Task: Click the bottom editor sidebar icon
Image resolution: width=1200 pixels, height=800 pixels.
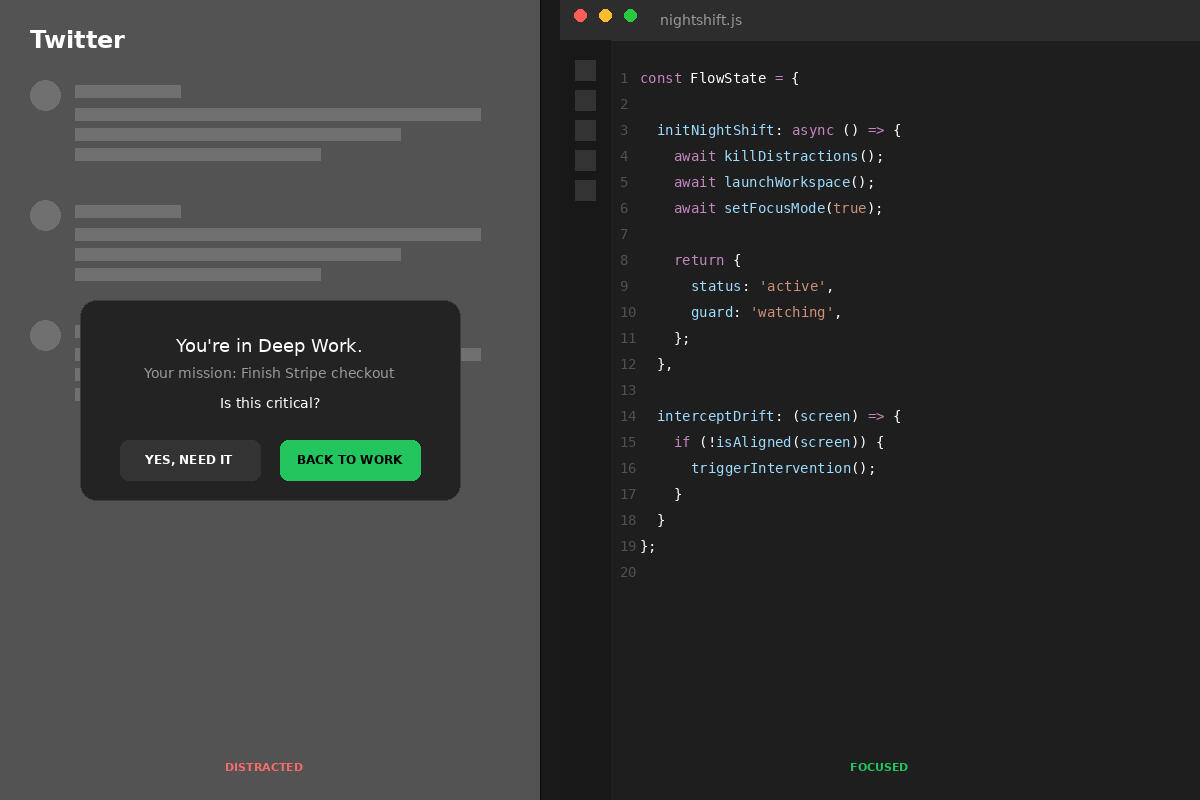Action: 585,190
